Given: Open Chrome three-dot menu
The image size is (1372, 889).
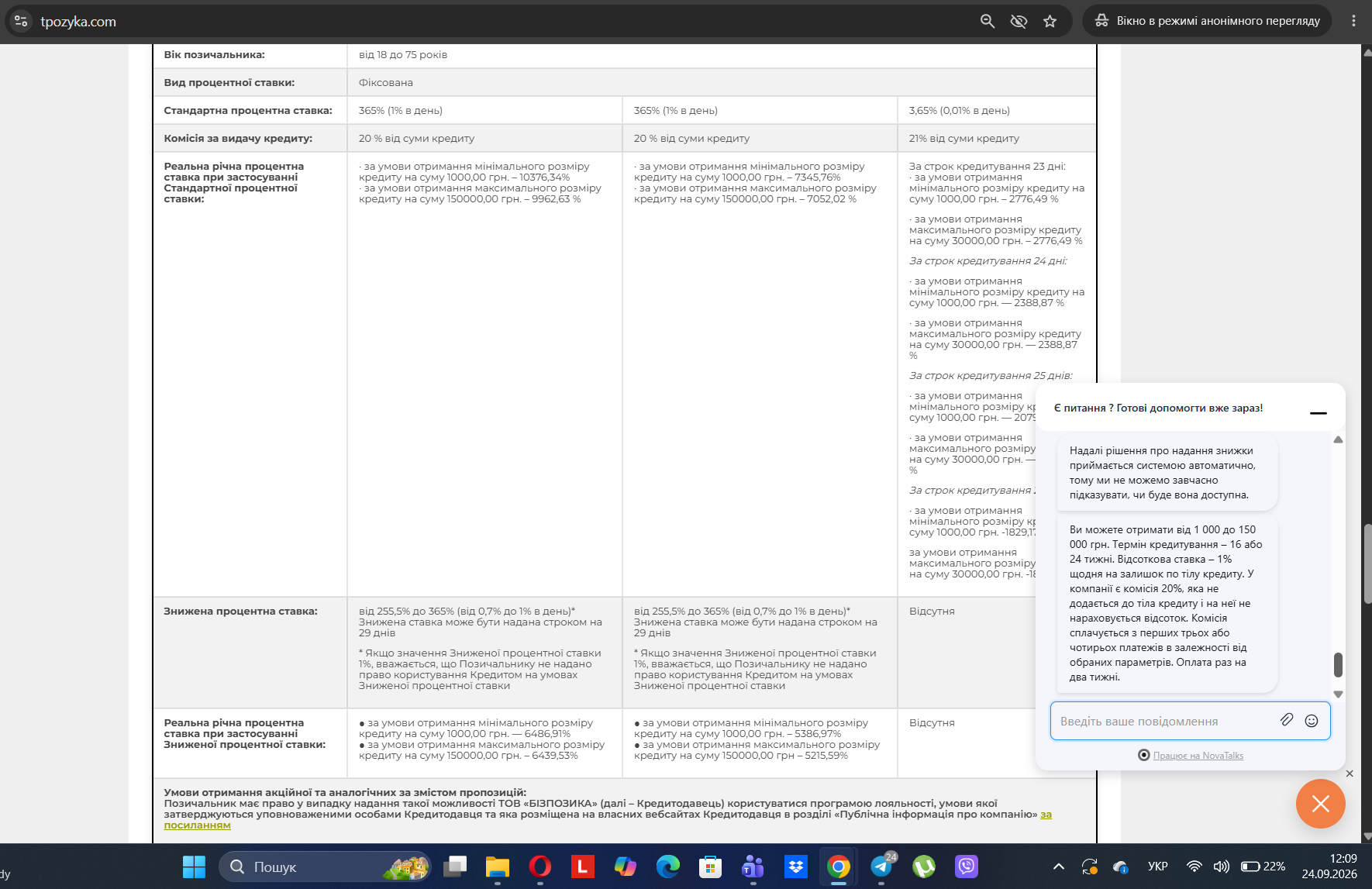Looking at the screenshot, I should pyautogui.click(x=1354, y=21).
